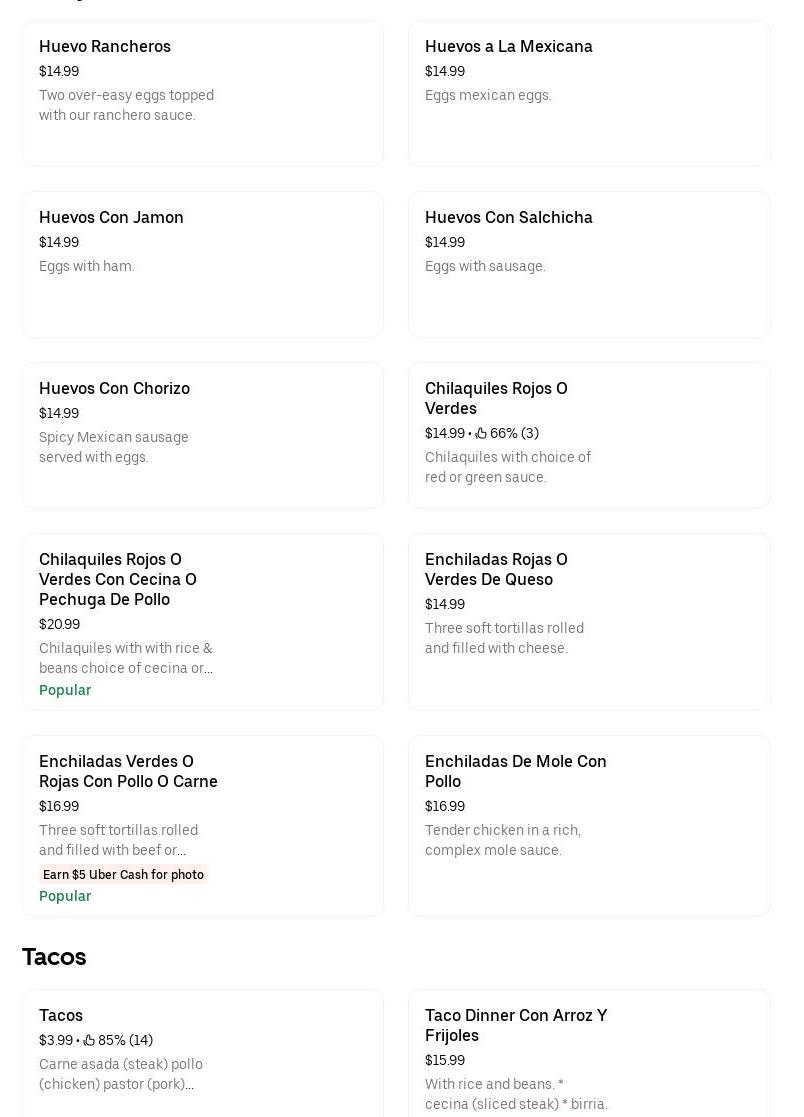Click Popular label under Chilaquiles Con Cecina
Viewport: 804px width, 1117px height.
click(65, 690)
